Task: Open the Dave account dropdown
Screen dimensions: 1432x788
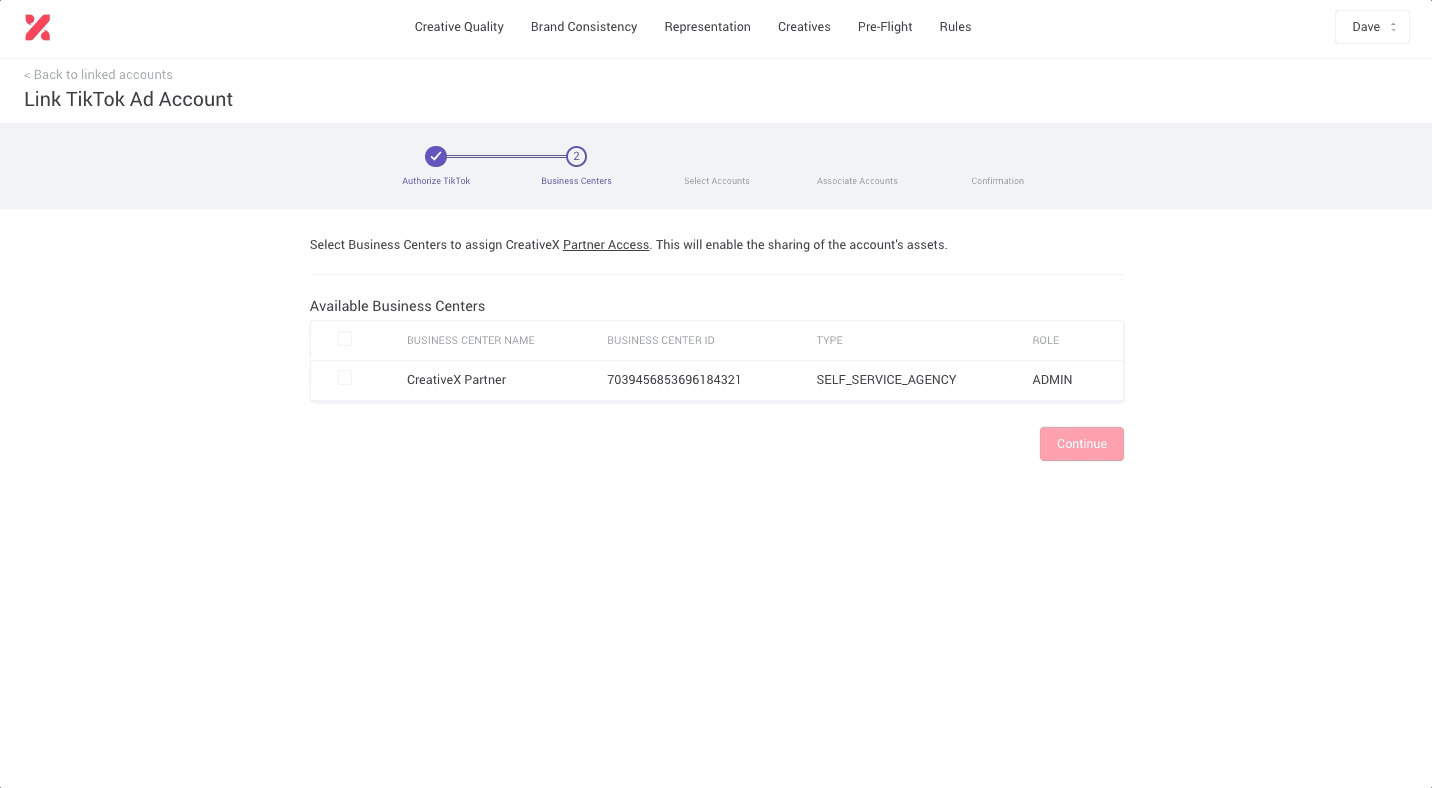Action: (x=1372, y=27)
